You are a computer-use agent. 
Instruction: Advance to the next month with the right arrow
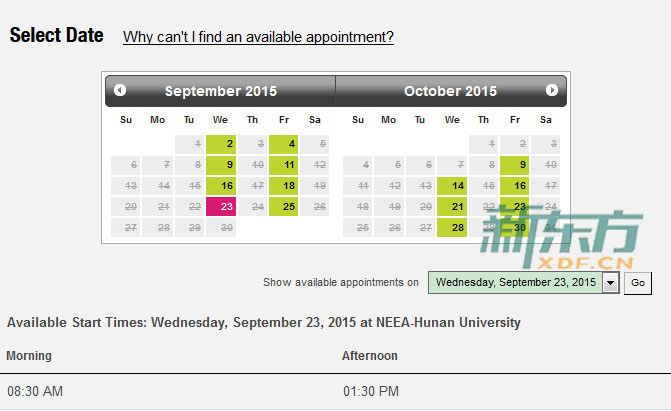[552, 90]
